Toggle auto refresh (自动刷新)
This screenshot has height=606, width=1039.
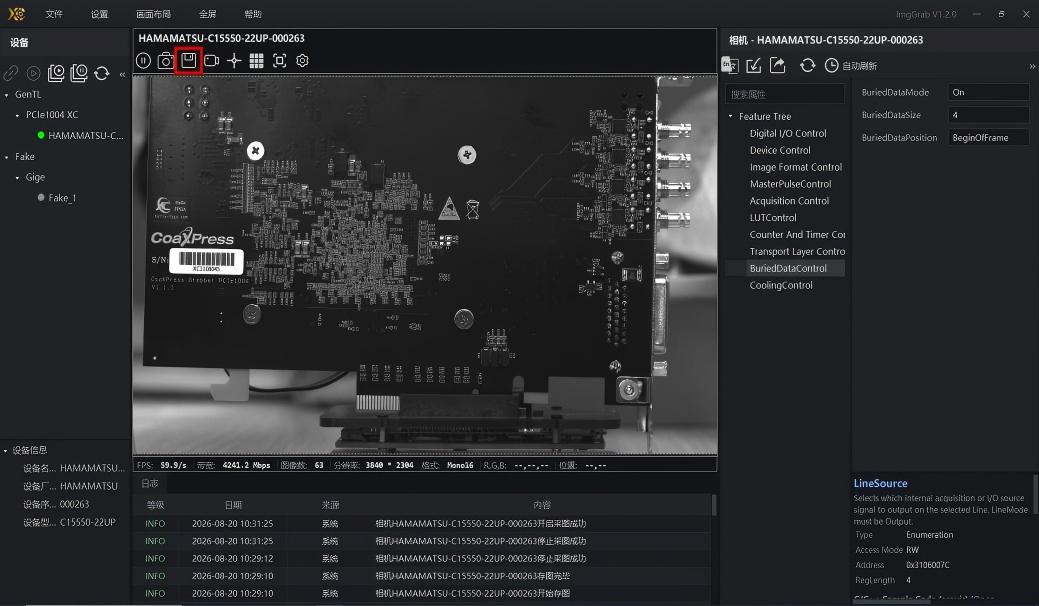(851, 66)
